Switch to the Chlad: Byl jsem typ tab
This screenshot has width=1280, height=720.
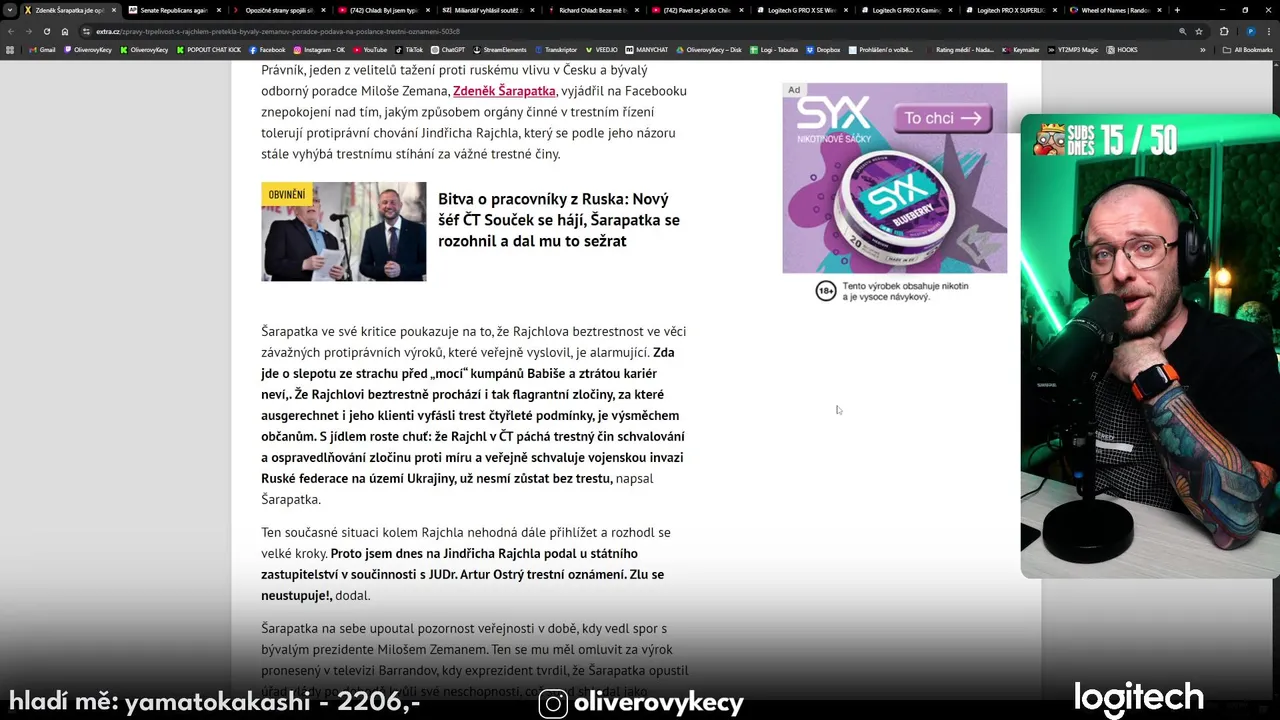383,10
